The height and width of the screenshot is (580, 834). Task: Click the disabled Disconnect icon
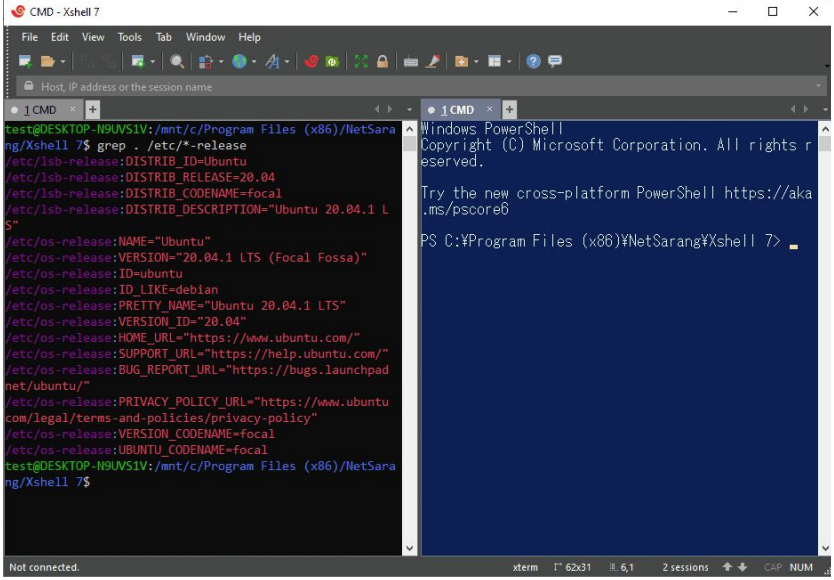(x=109, y=61)
